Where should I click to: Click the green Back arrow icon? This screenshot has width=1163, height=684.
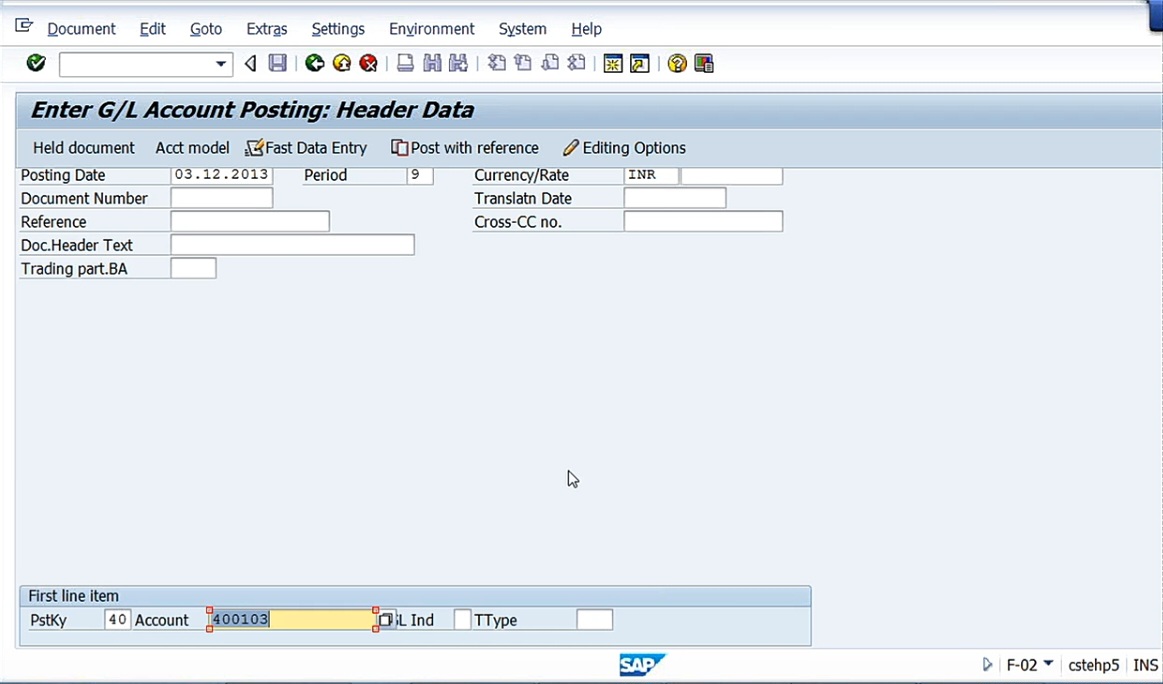pos(314,63)
